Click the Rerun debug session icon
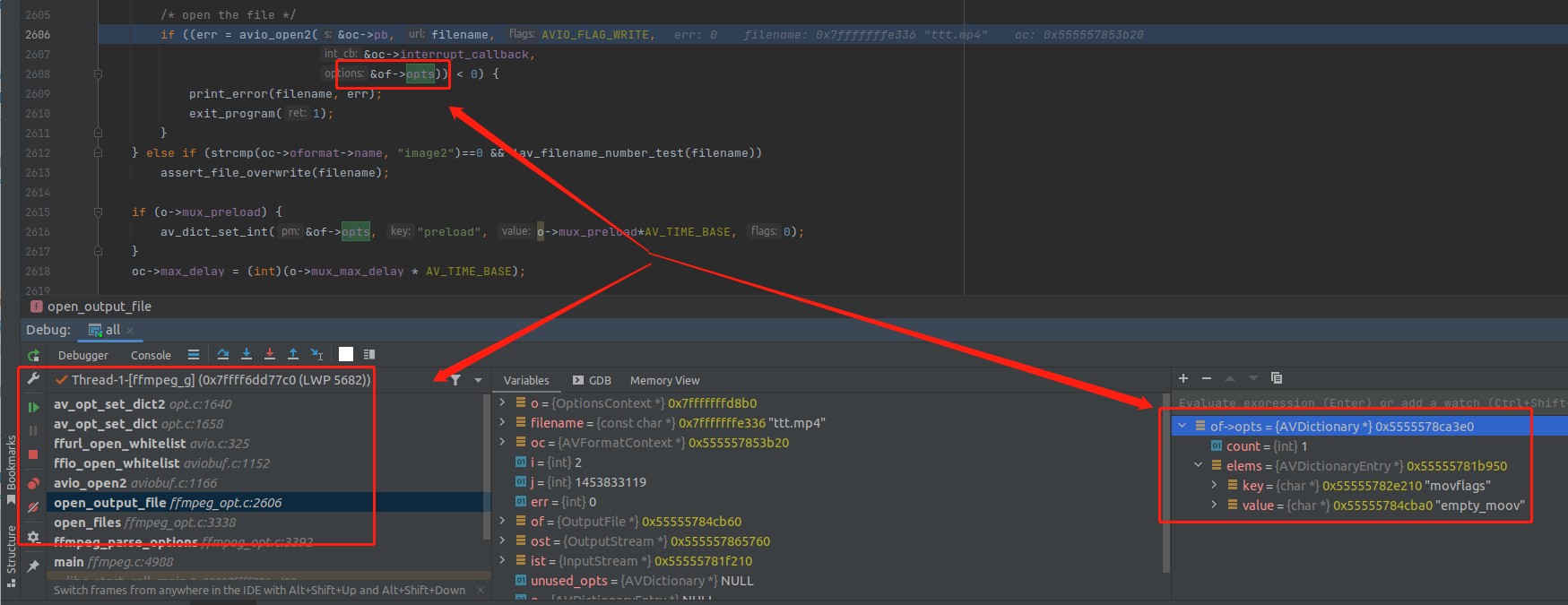 pos(33,356)
